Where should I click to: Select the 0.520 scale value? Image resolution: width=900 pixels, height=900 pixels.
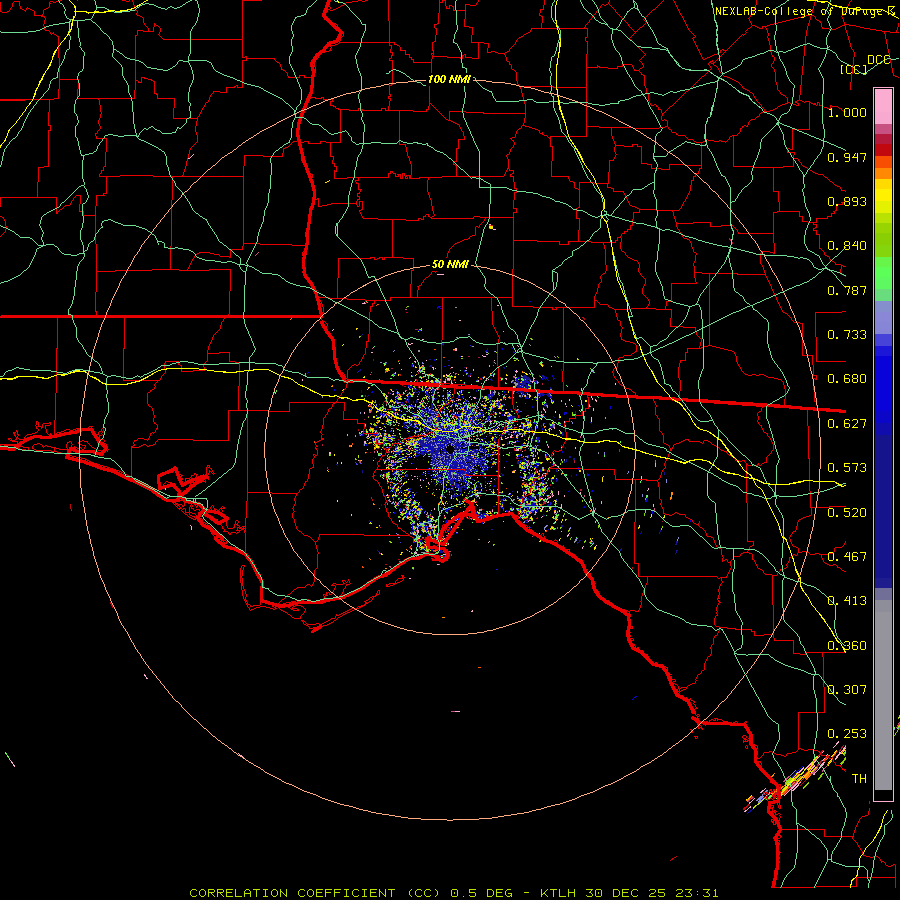[847, 512]
